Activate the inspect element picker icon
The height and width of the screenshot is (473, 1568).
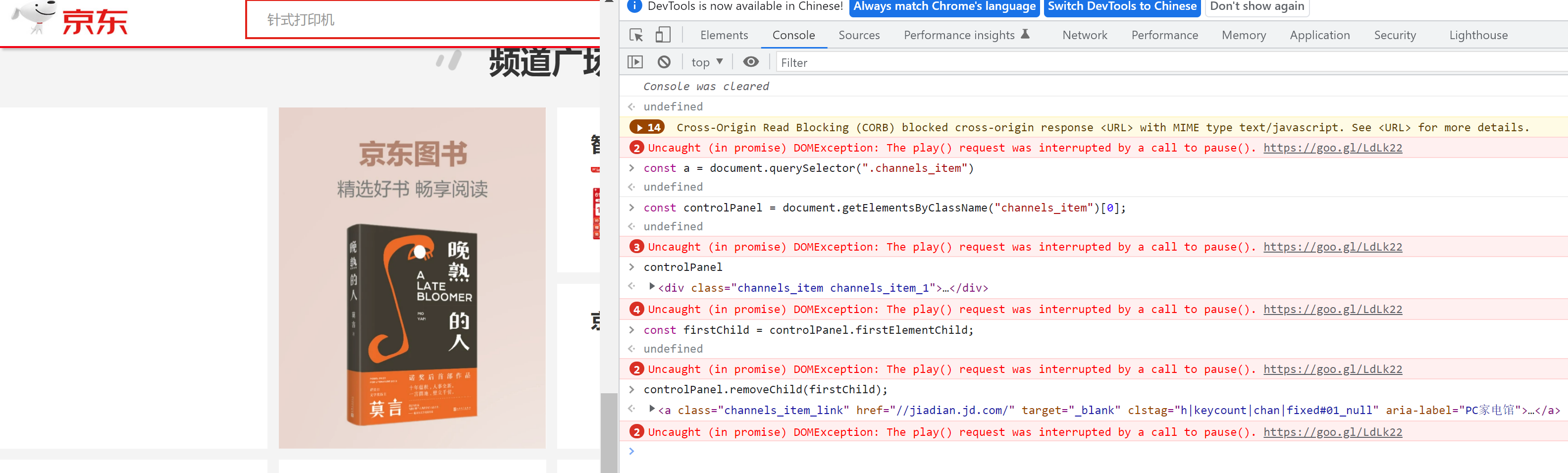[x=636, y=35]
